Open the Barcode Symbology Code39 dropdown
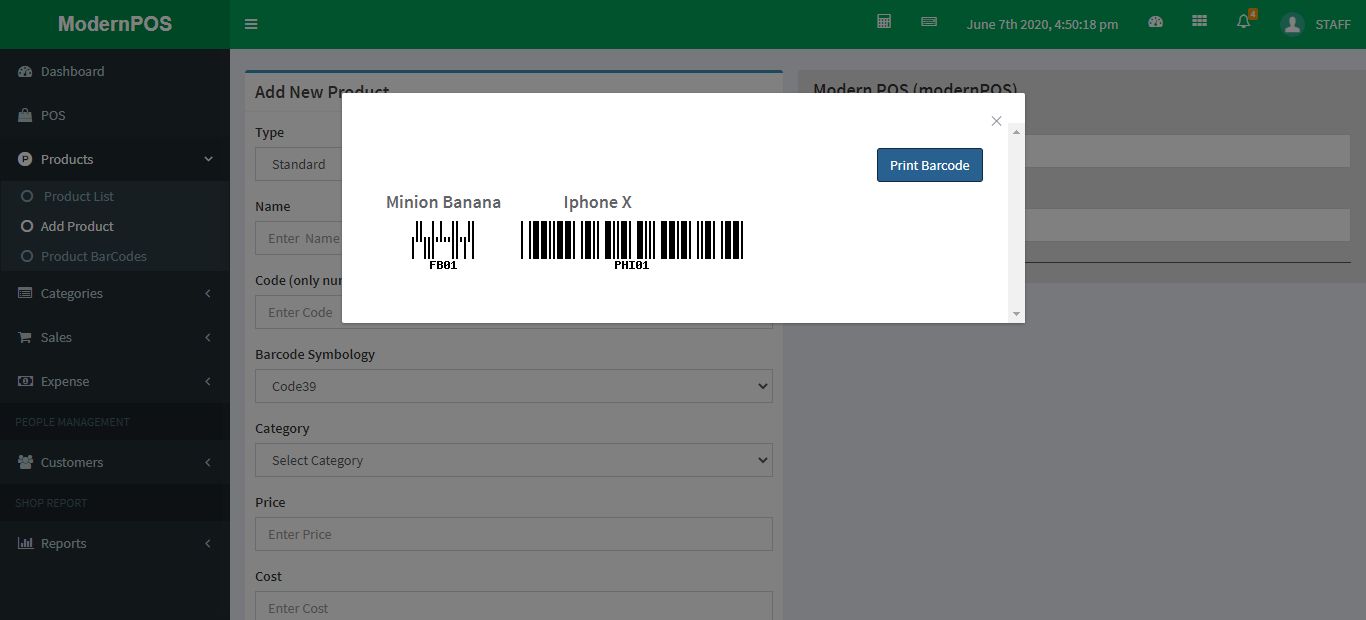Image resolution: width=1366 pixels, height=620 pixels. coord(514,386)
